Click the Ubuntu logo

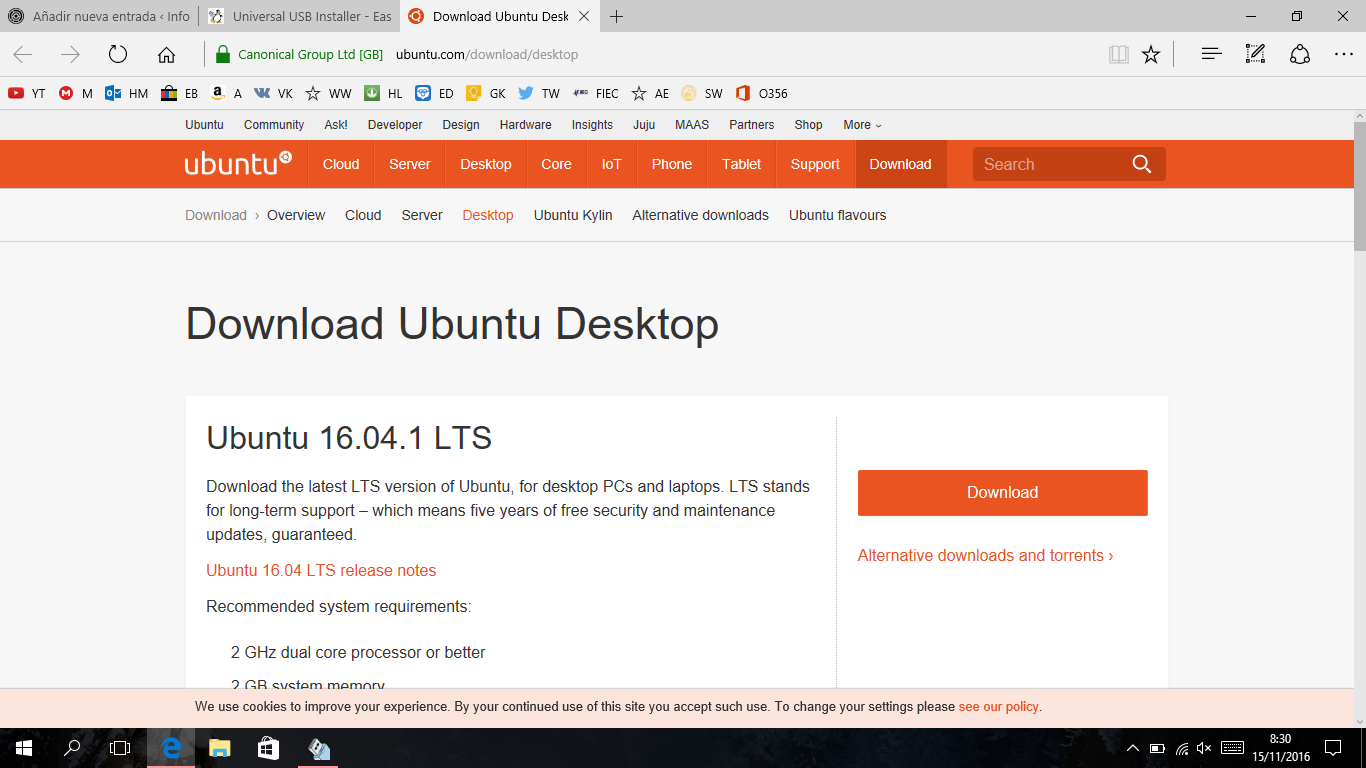click(238, 164)
